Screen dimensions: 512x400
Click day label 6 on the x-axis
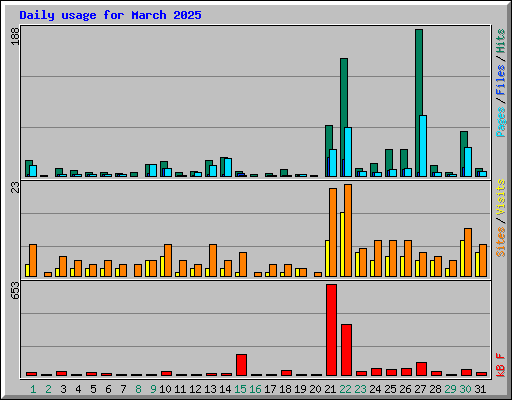[x=108, y=389]
